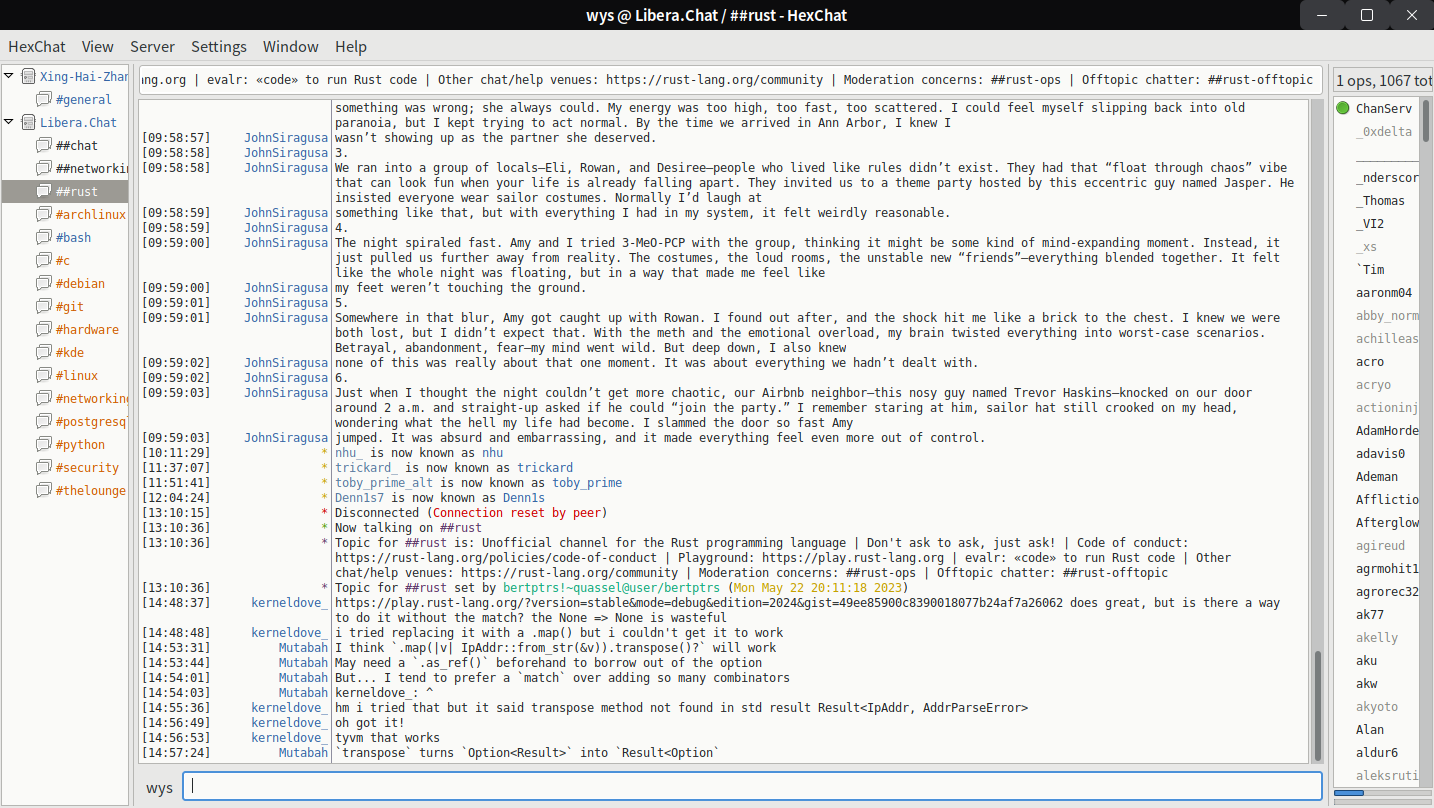Select akelly in the user list
Image resolution: width=1434 pixels, height=808 pixels.
1377,637
